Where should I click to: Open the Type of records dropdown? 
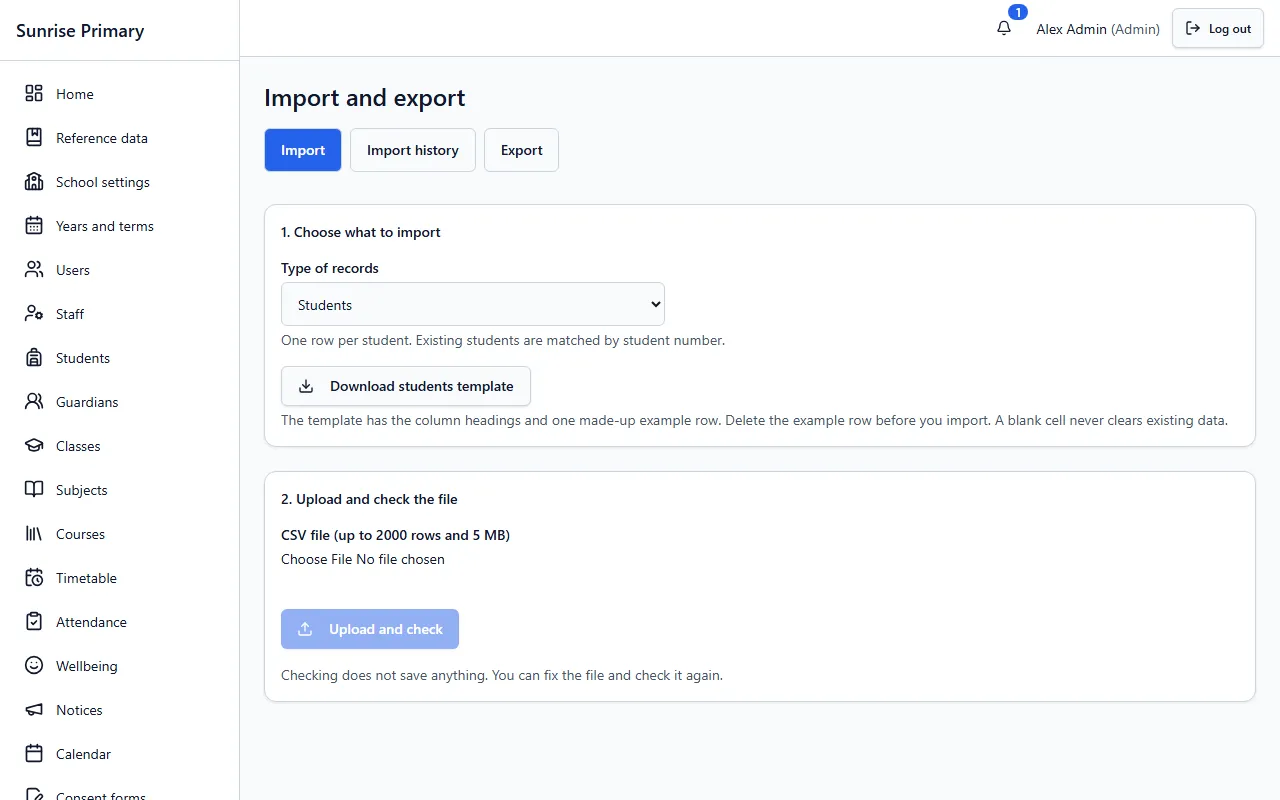coord(473,304)
